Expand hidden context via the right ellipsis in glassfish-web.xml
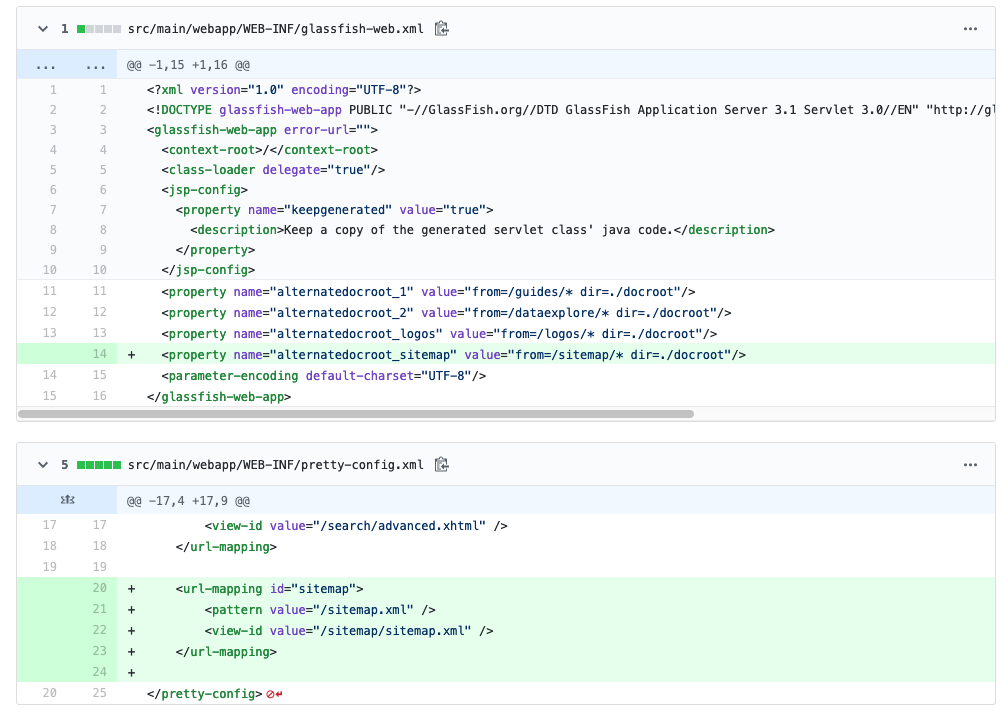The width and height of the screenshot is (1007, 718). 96,64
